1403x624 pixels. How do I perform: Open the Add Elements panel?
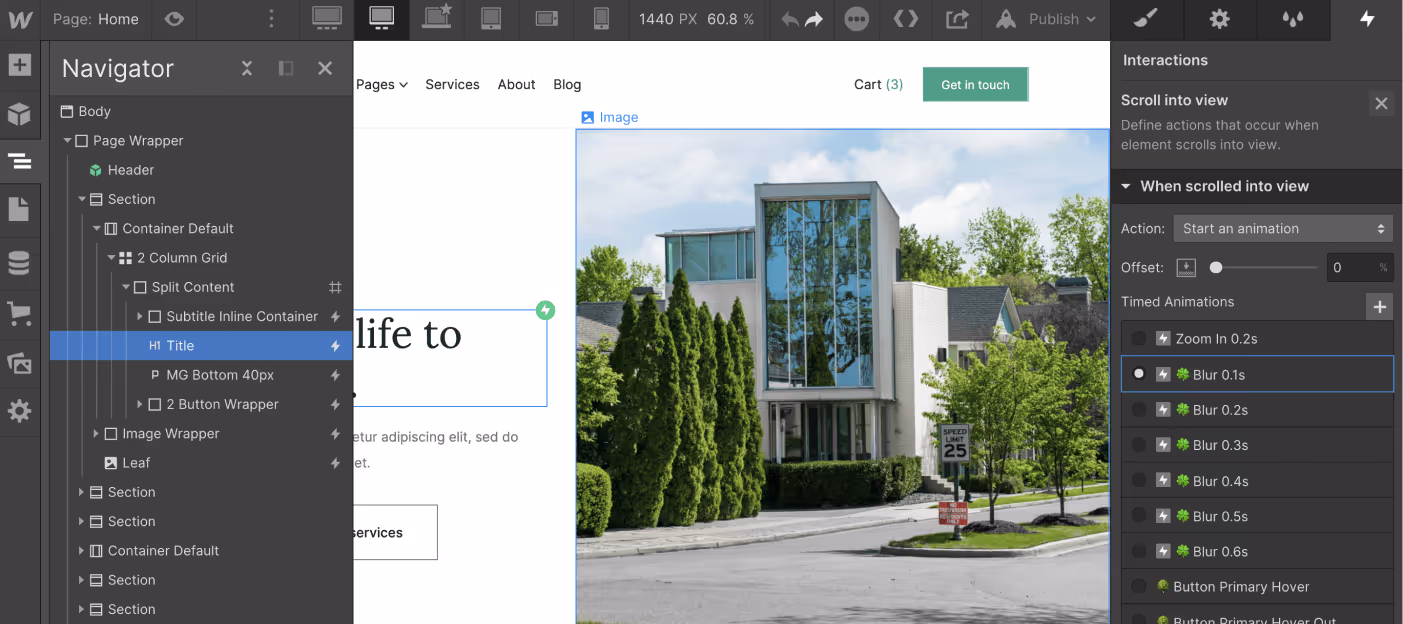coord(20,64)
